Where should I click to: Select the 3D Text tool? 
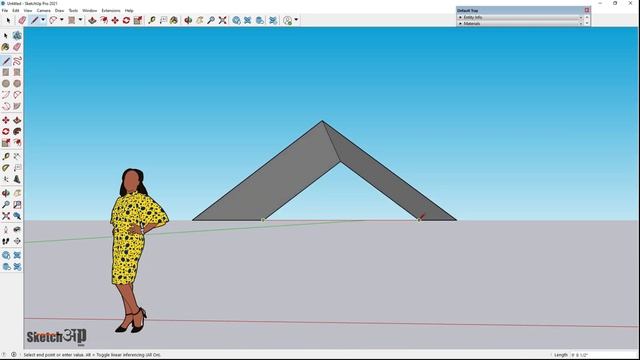click(17, 179)
